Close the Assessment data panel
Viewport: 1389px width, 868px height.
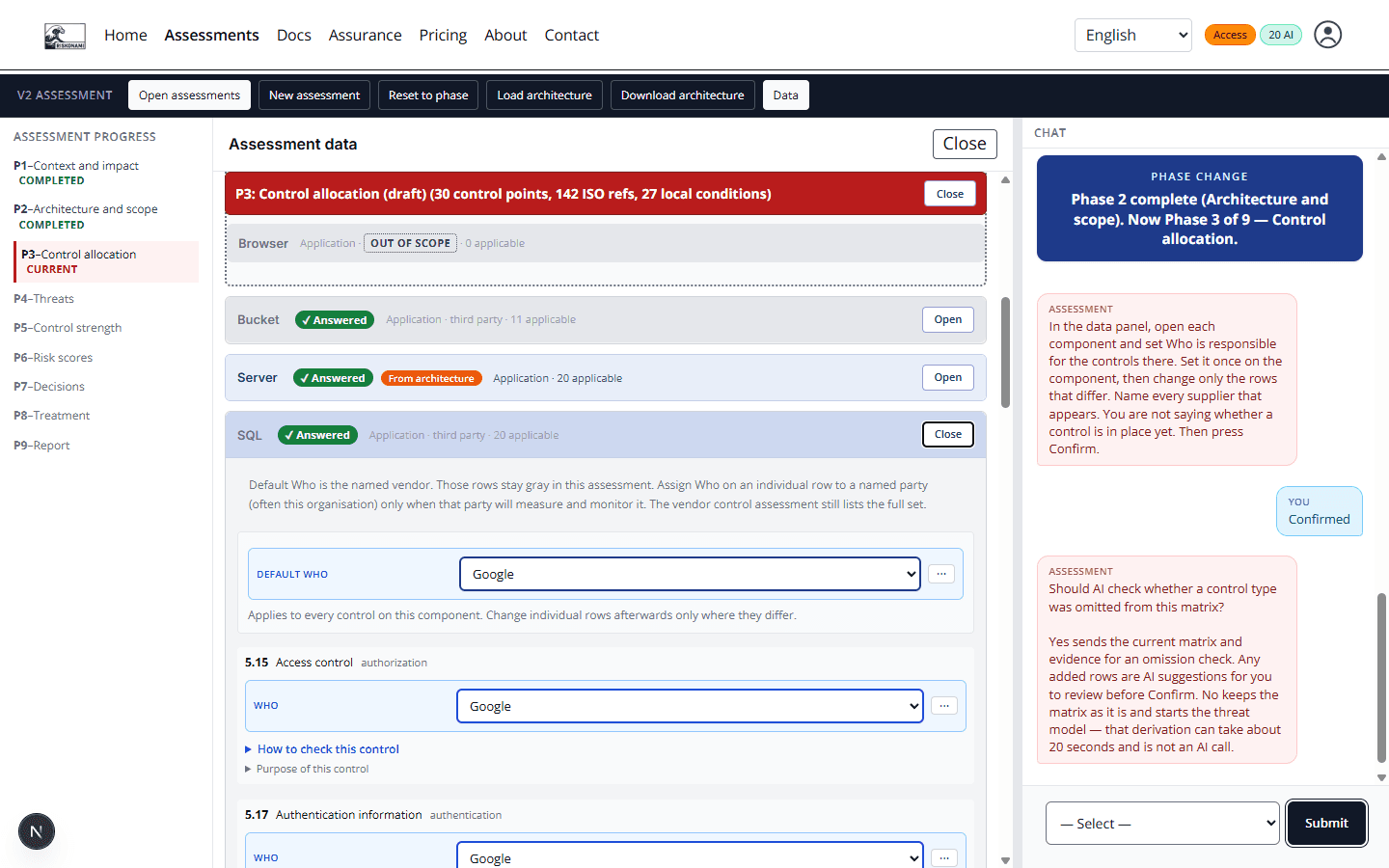coord(965,144)
